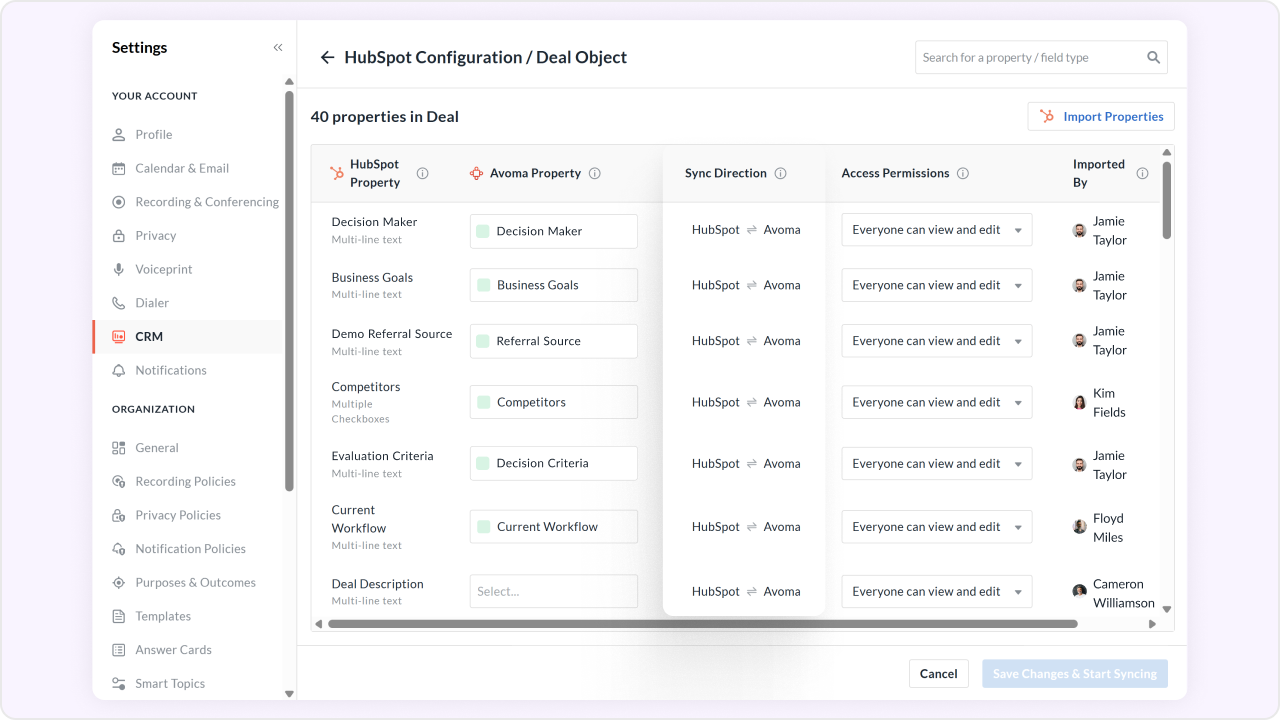
Task: Go to Purposes & Outcomes settings
Action: [195, 583]
